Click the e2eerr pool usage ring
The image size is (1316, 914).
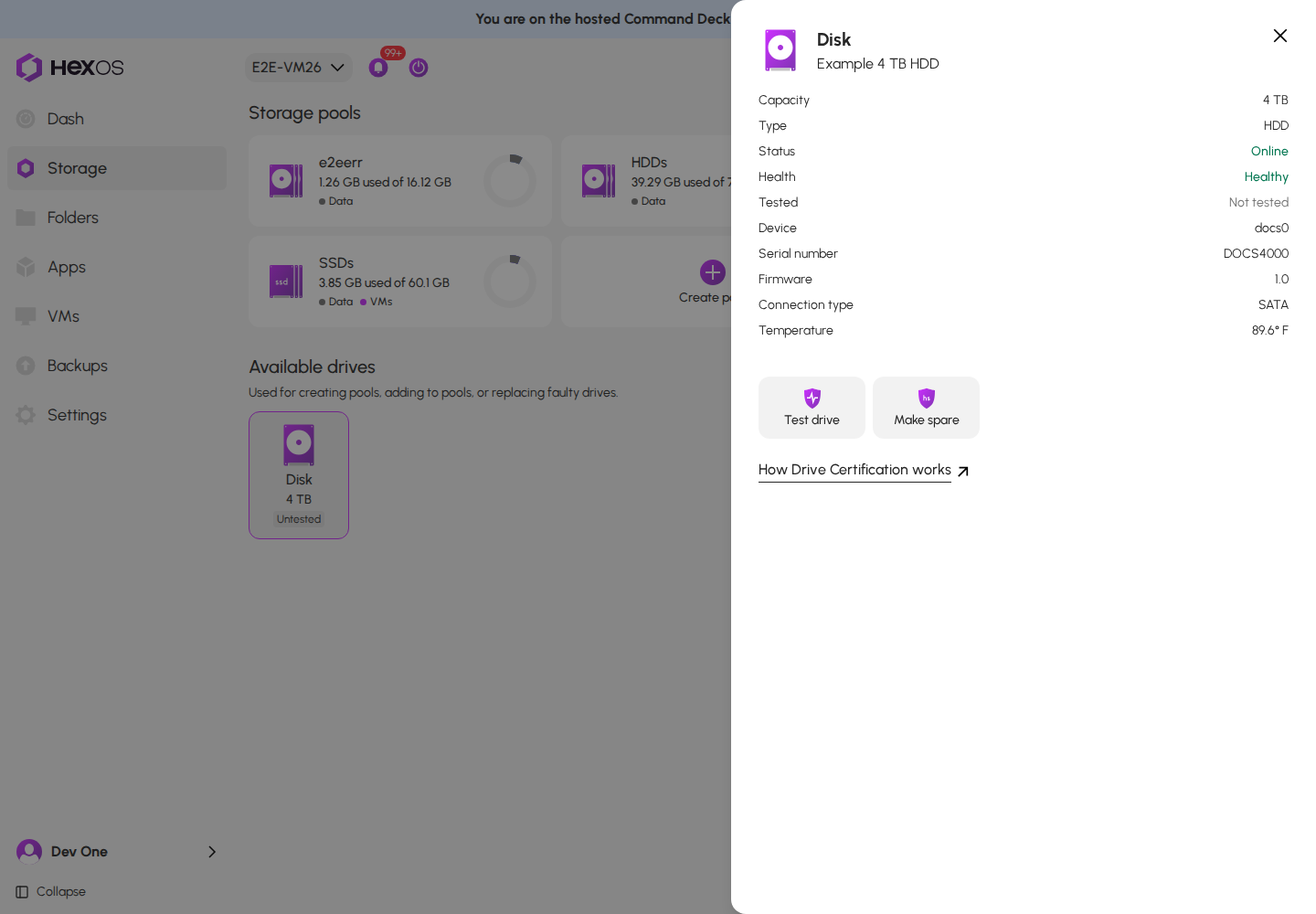pos(510,181)
